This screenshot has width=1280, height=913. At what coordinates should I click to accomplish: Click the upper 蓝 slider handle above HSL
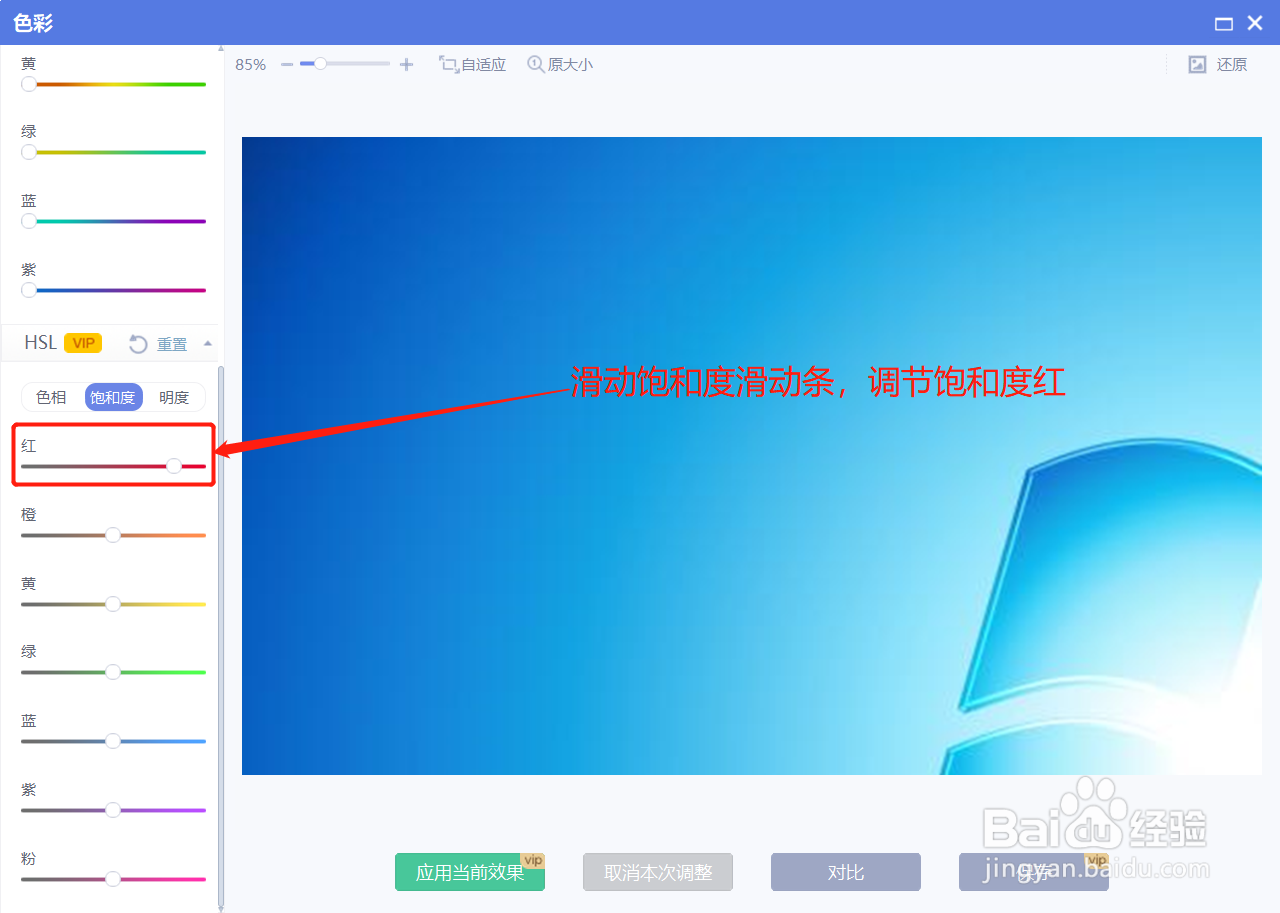(29, 221)
